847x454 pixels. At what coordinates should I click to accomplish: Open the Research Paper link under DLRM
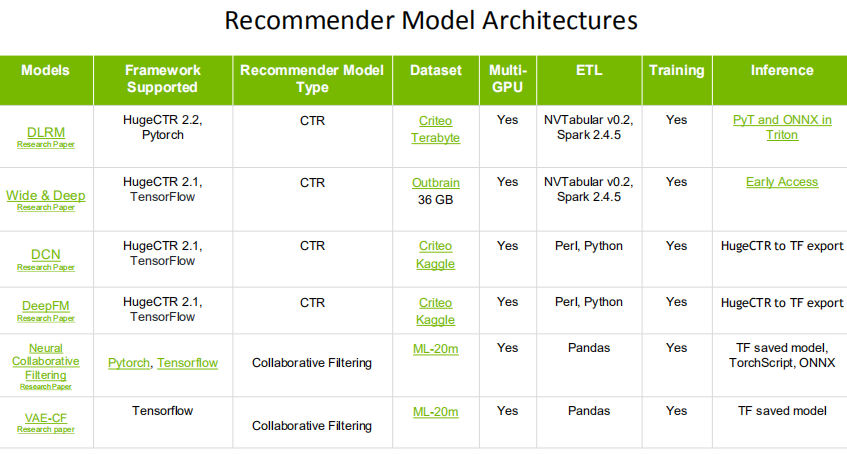(46, 145)
